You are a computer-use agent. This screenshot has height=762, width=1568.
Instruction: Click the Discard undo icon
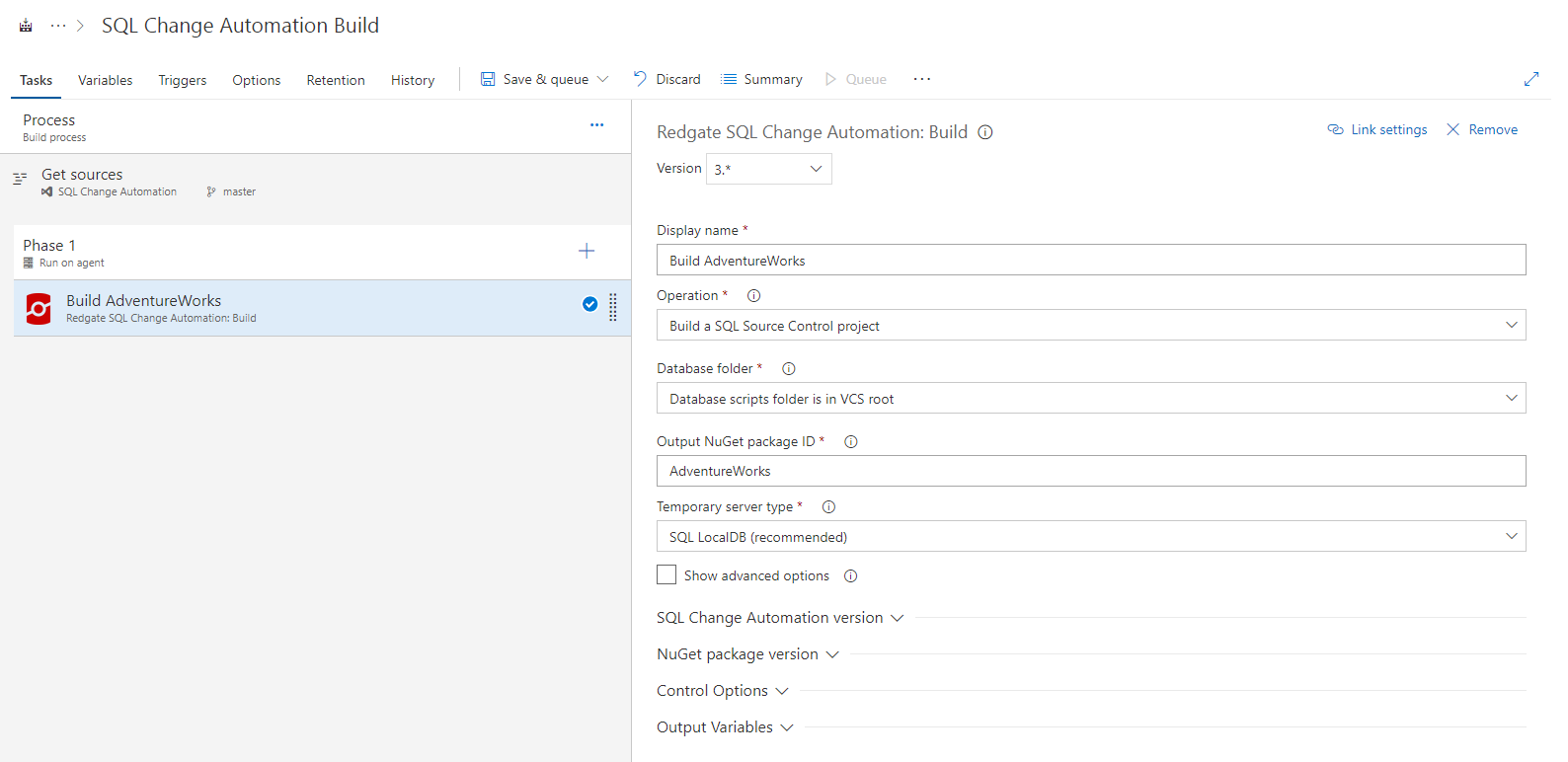point(640,79)
